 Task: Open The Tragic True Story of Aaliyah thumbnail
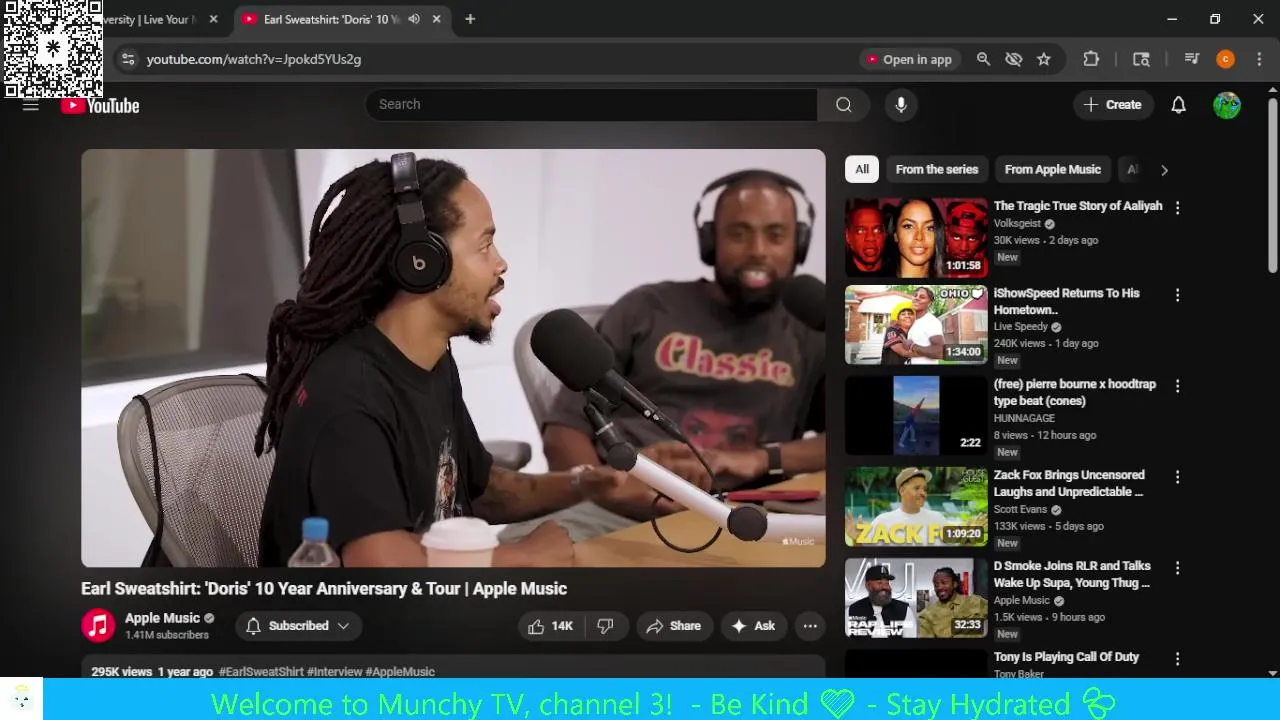tap(916, 238)
